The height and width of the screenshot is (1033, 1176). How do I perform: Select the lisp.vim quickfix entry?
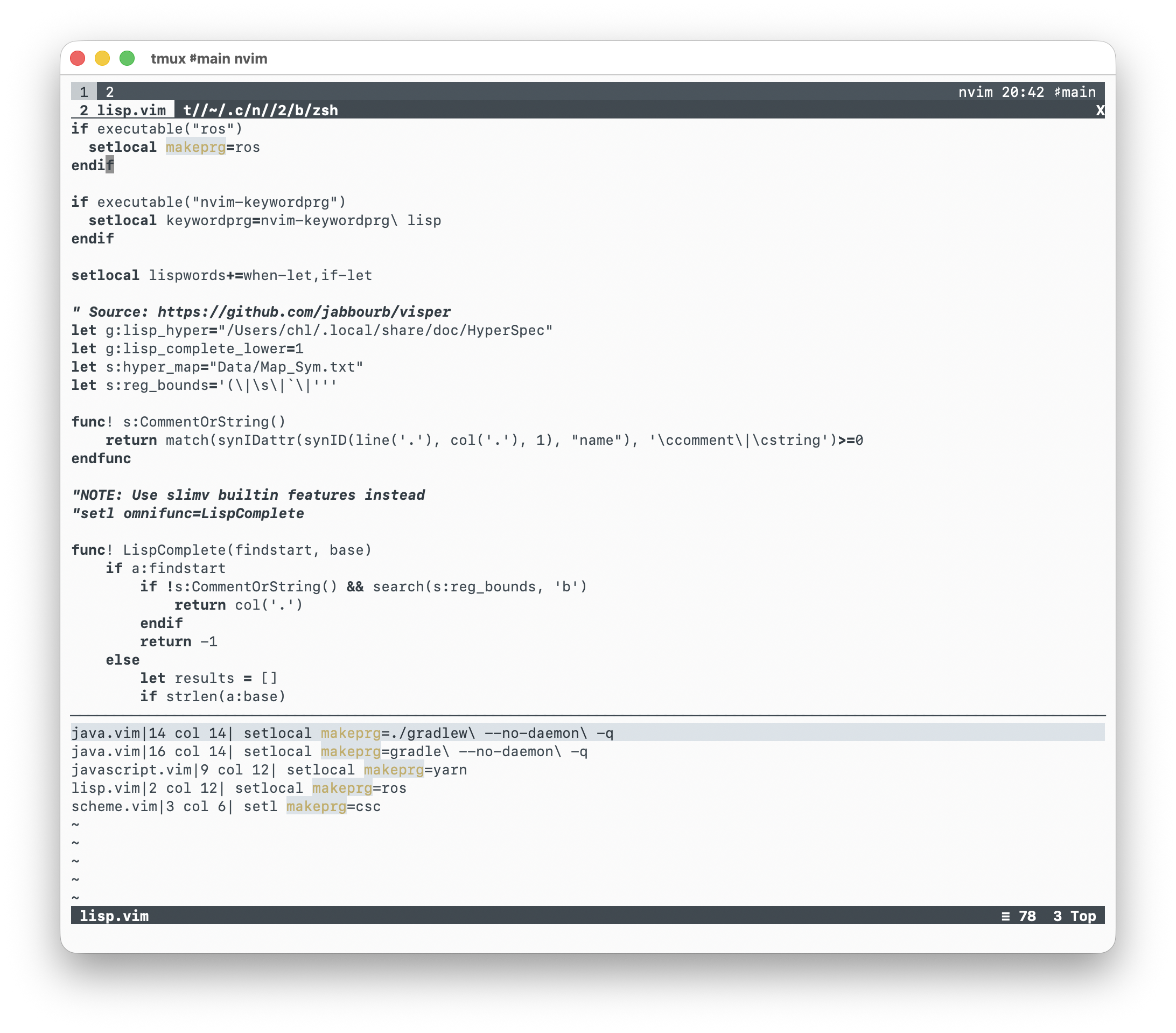tap(238, 788)
